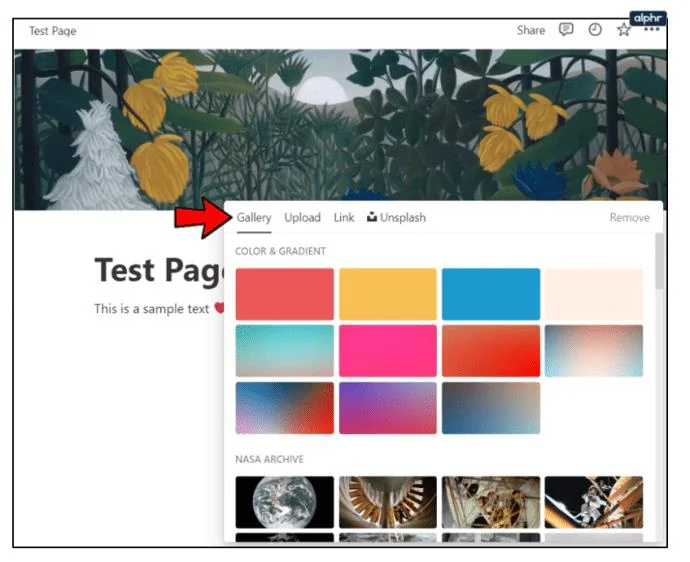Switch to the Gallery tab
Viewport: 690px width, 562px height.
pyautogui.click(x=254, y=217)
